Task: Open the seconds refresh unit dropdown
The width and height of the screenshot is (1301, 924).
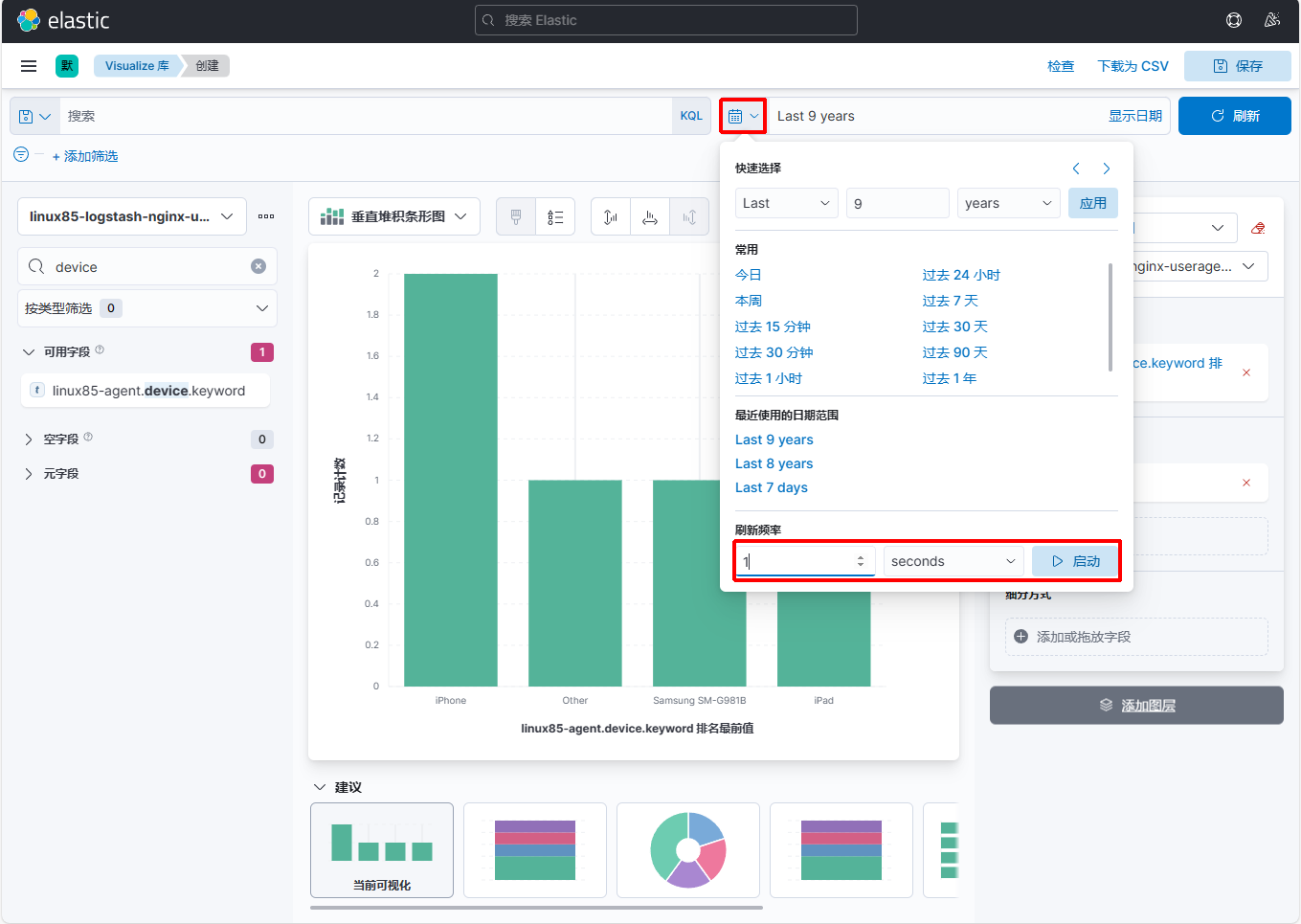Action: point(953,561)
